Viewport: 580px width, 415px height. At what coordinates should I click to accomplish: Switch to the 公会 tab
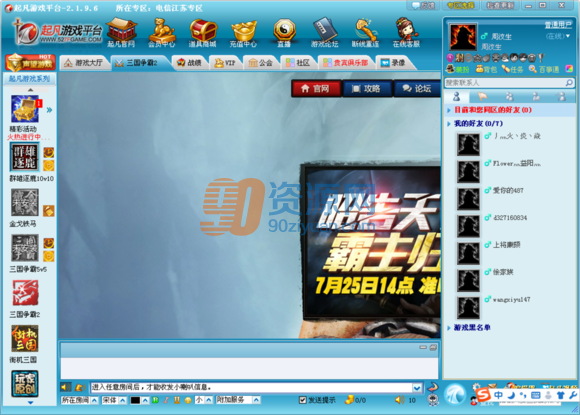261,63
